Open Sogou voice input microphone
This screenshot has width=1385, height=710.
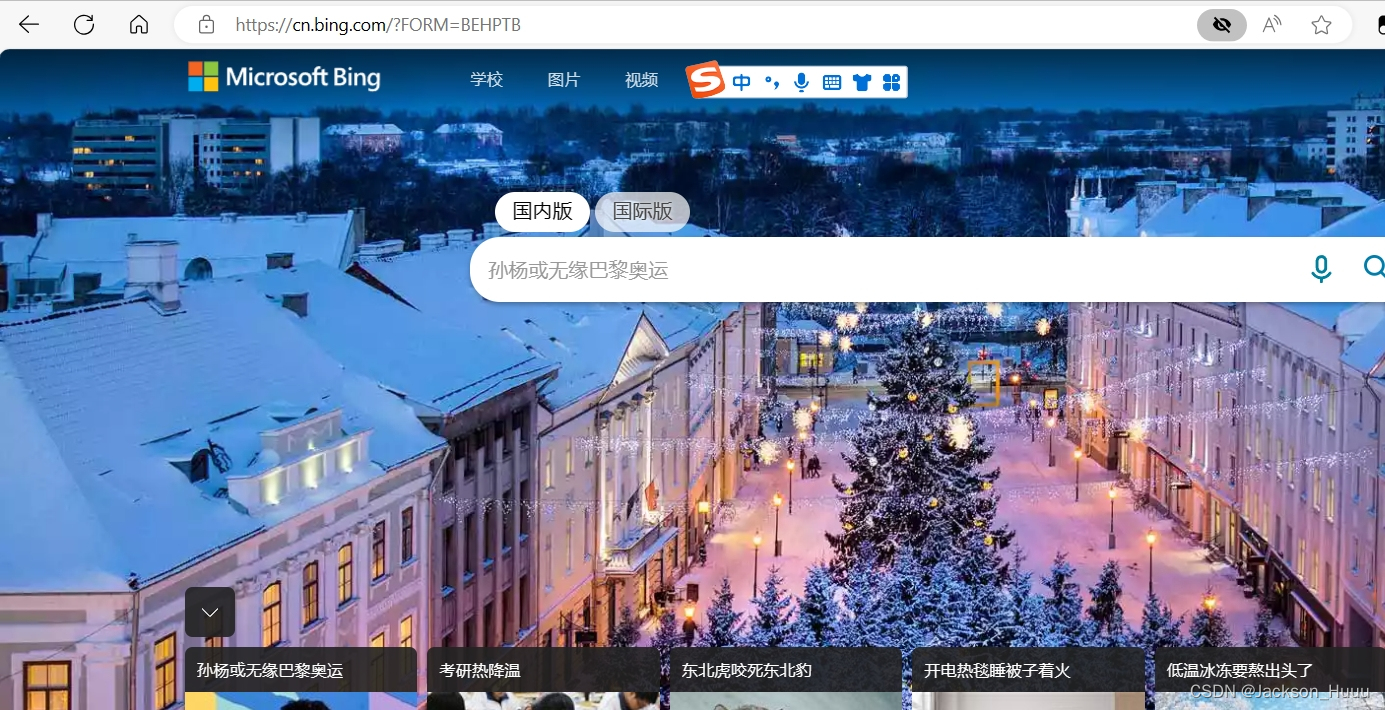801,82
